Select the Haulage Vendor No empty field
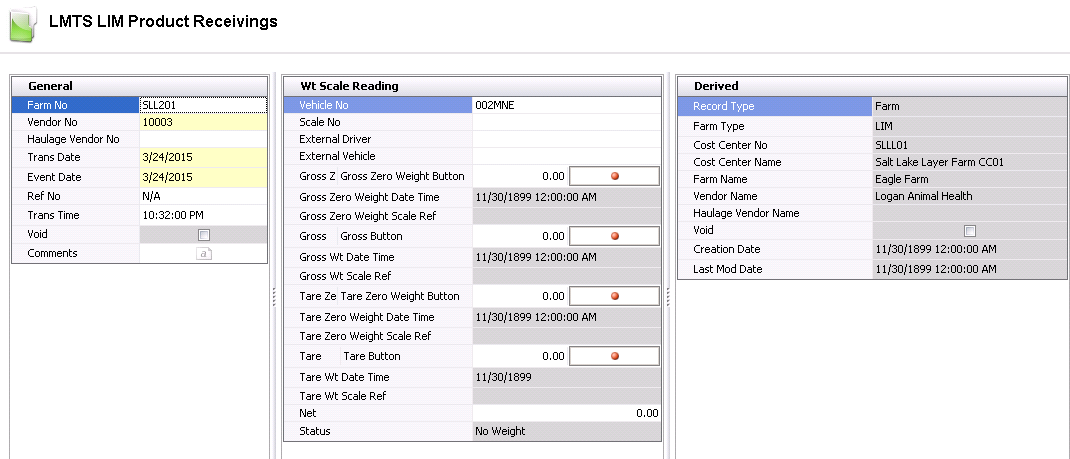This screenshot has width=1070, height=459. [203, 140]
